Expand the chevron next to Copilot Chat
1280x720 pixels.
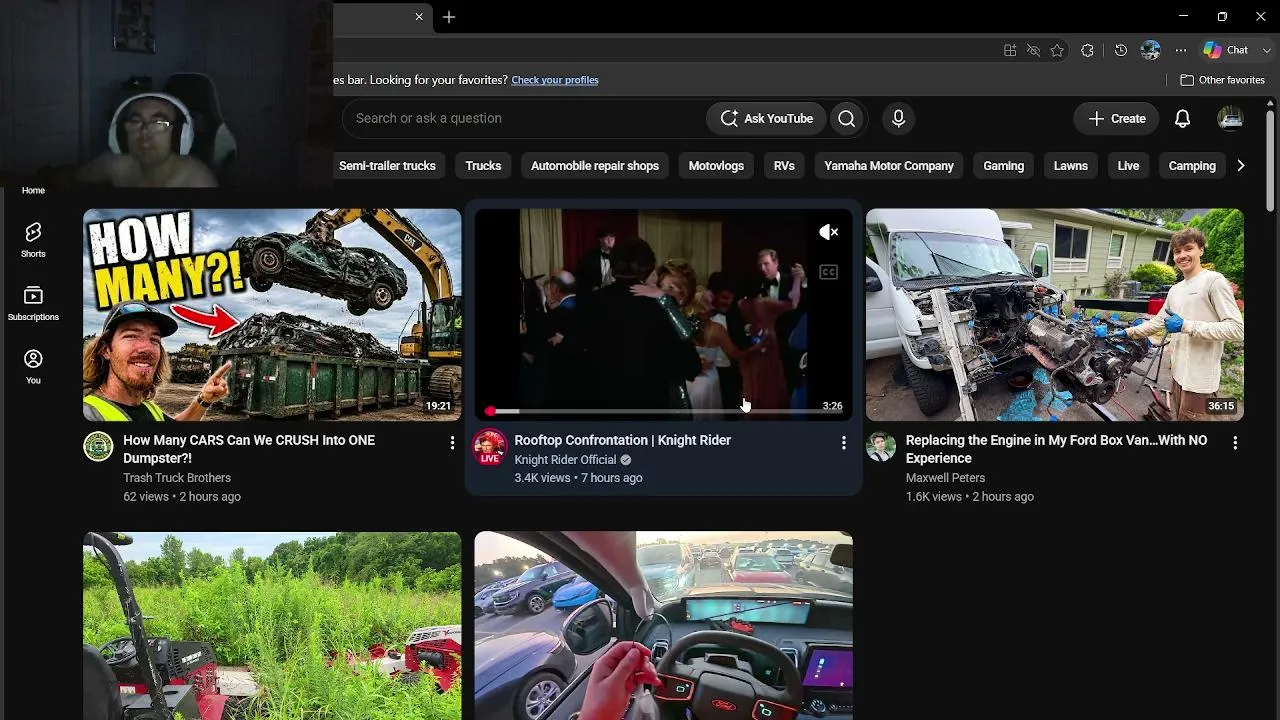1266,50
